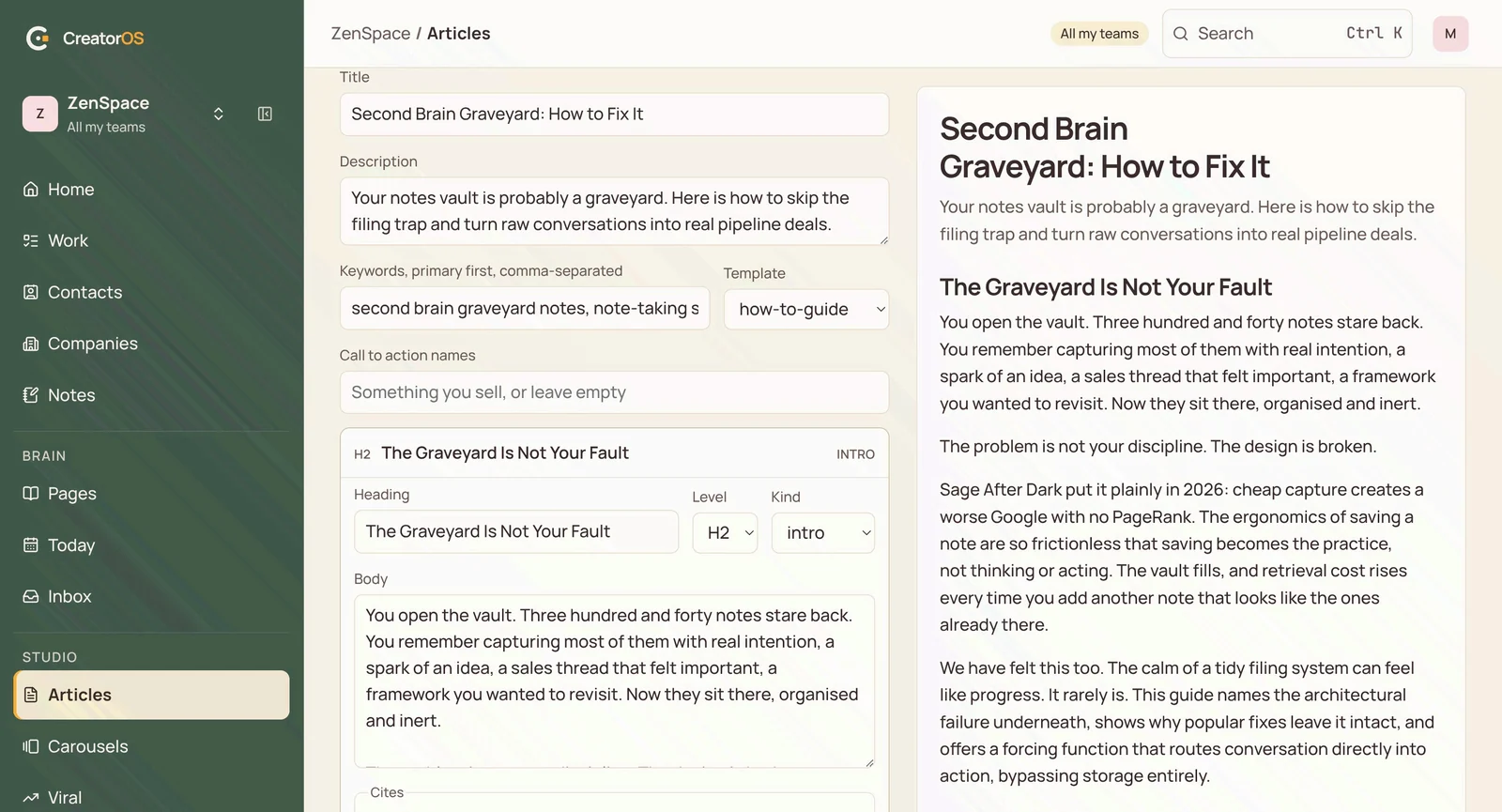The height and width of the screenshot is (812, 1502).
Task: Click the Contacts icon in sidebar
Action: tap(31, 292)
